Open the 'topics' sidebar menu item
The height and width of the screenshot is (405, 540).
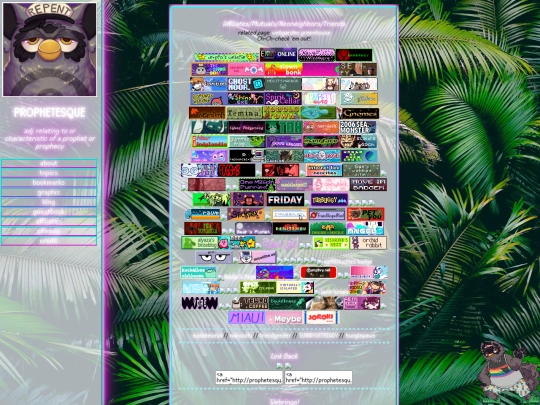(49, 173)
